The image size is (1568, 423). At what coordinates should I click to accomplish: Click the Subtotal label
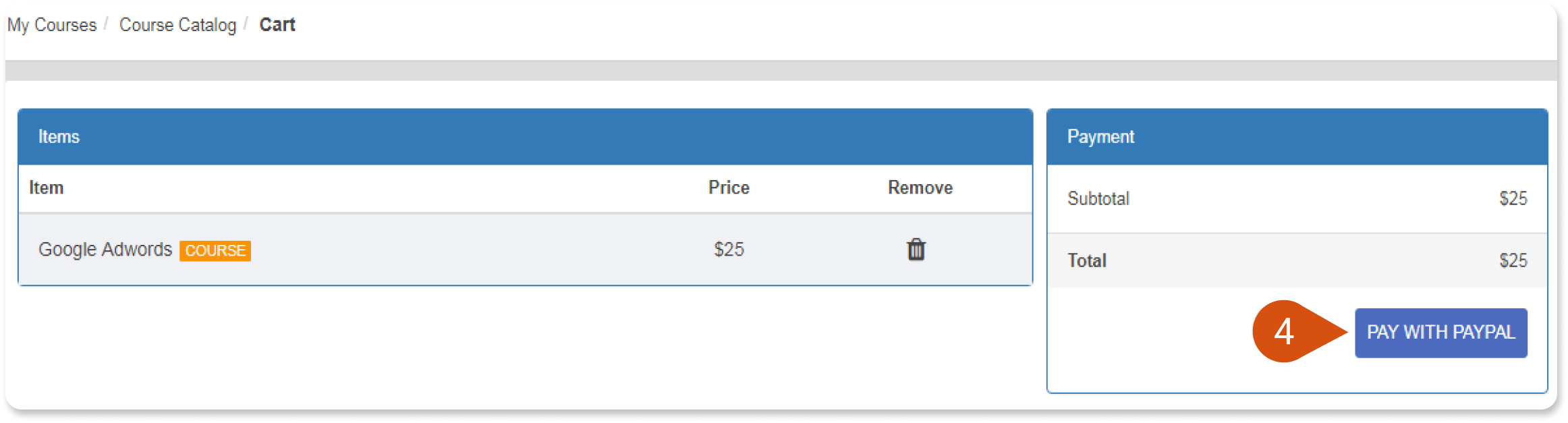coord(1098,198)
